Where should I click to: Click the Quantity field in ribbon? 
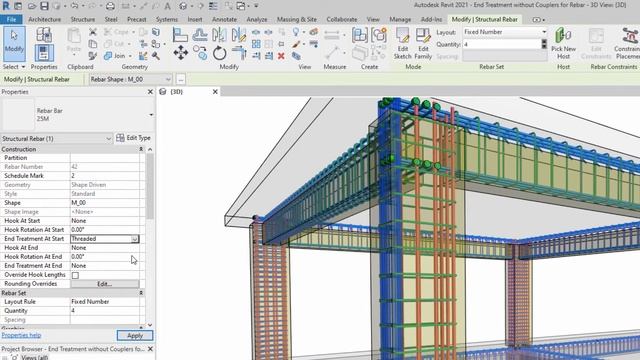pyautogui.click(x=502, y=44)
